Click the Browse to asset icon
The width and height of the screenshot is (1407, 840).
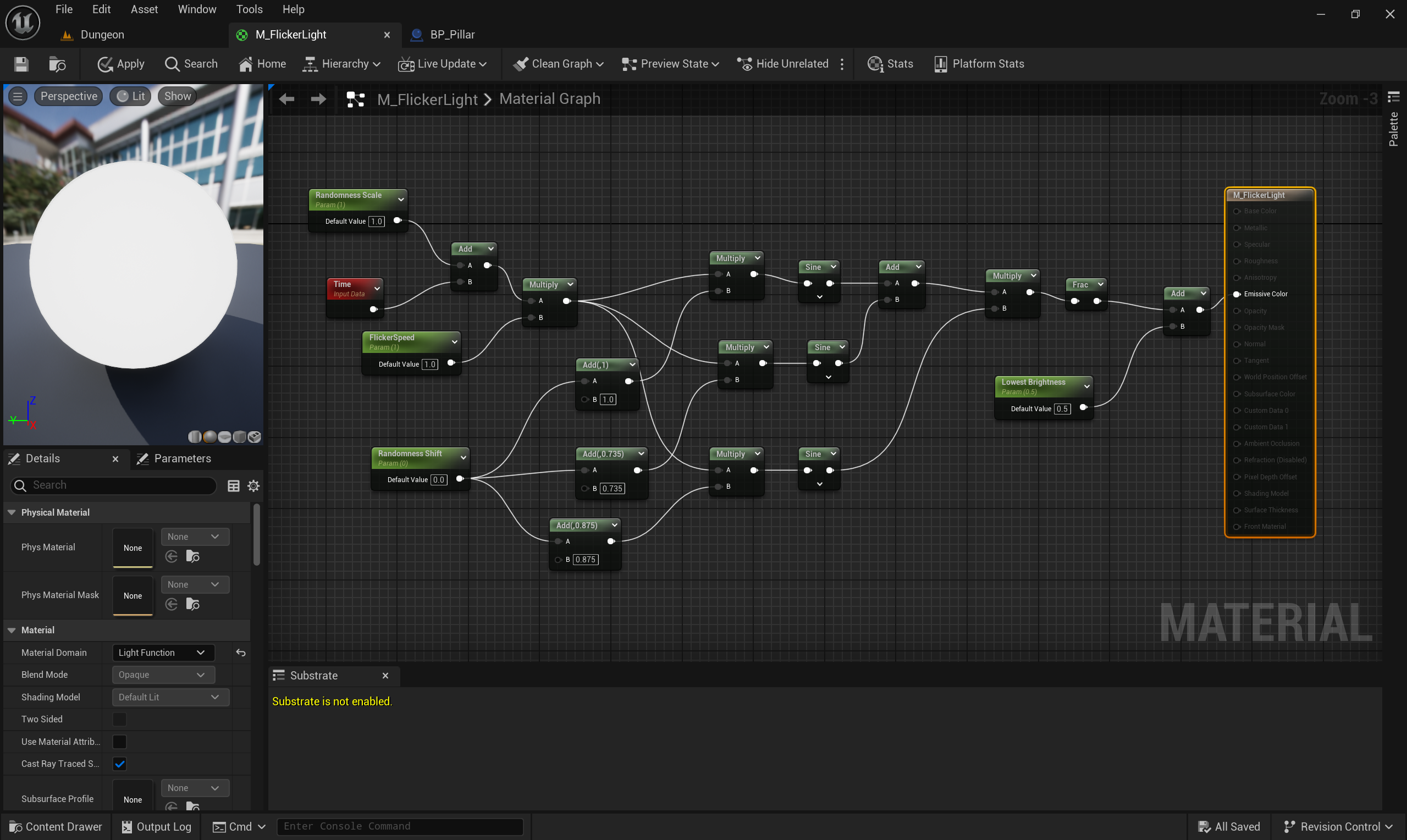point(57,64)
